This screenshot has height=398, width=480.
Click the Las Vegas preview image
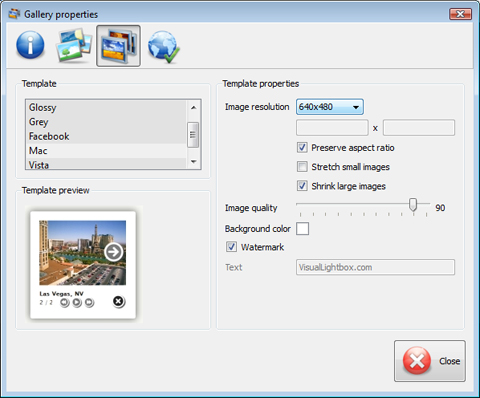pos(82,253)
